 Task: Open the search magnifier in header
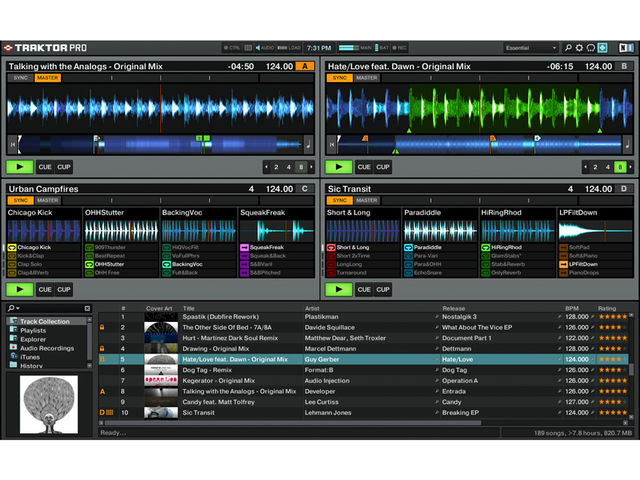[568, 48]
